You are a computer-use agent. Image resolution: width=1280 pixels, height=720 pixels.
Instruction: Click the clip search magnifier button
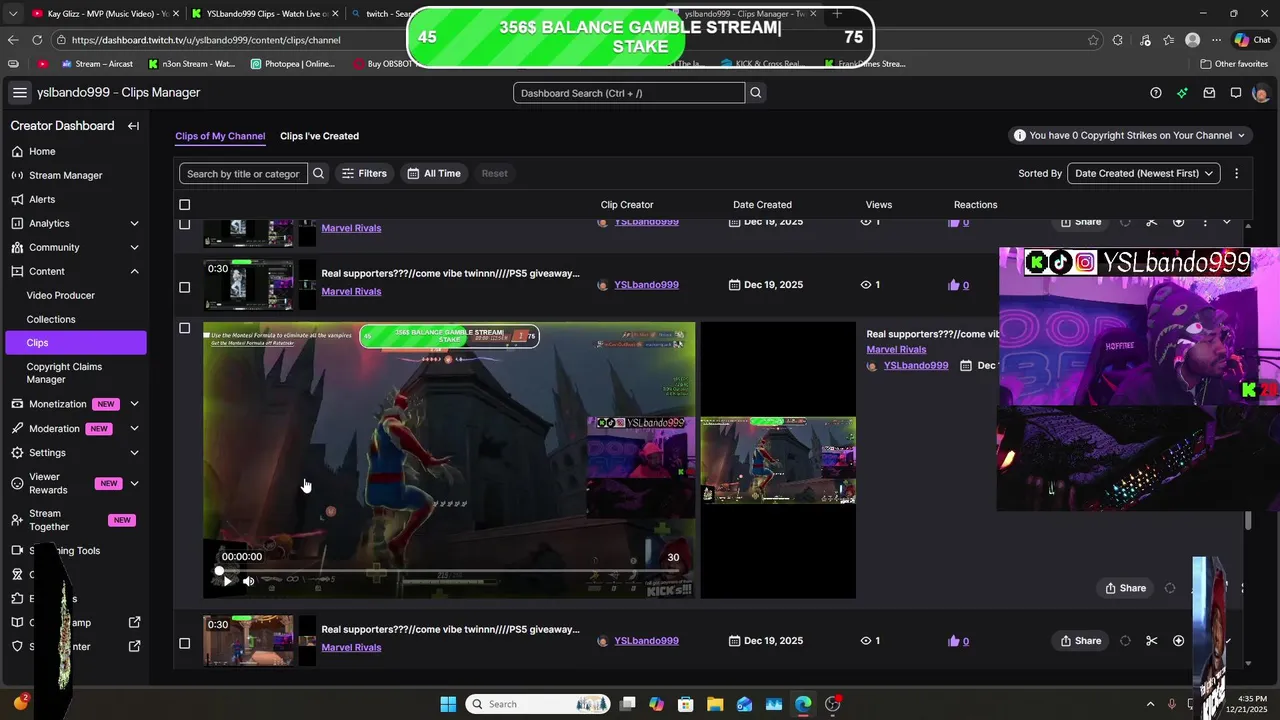pos(319,174)
